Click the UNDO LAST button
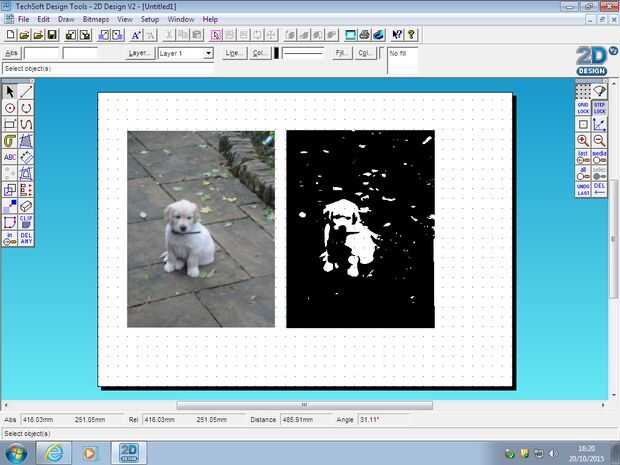The height and width of the screenshot is (465, 620). 583,190
